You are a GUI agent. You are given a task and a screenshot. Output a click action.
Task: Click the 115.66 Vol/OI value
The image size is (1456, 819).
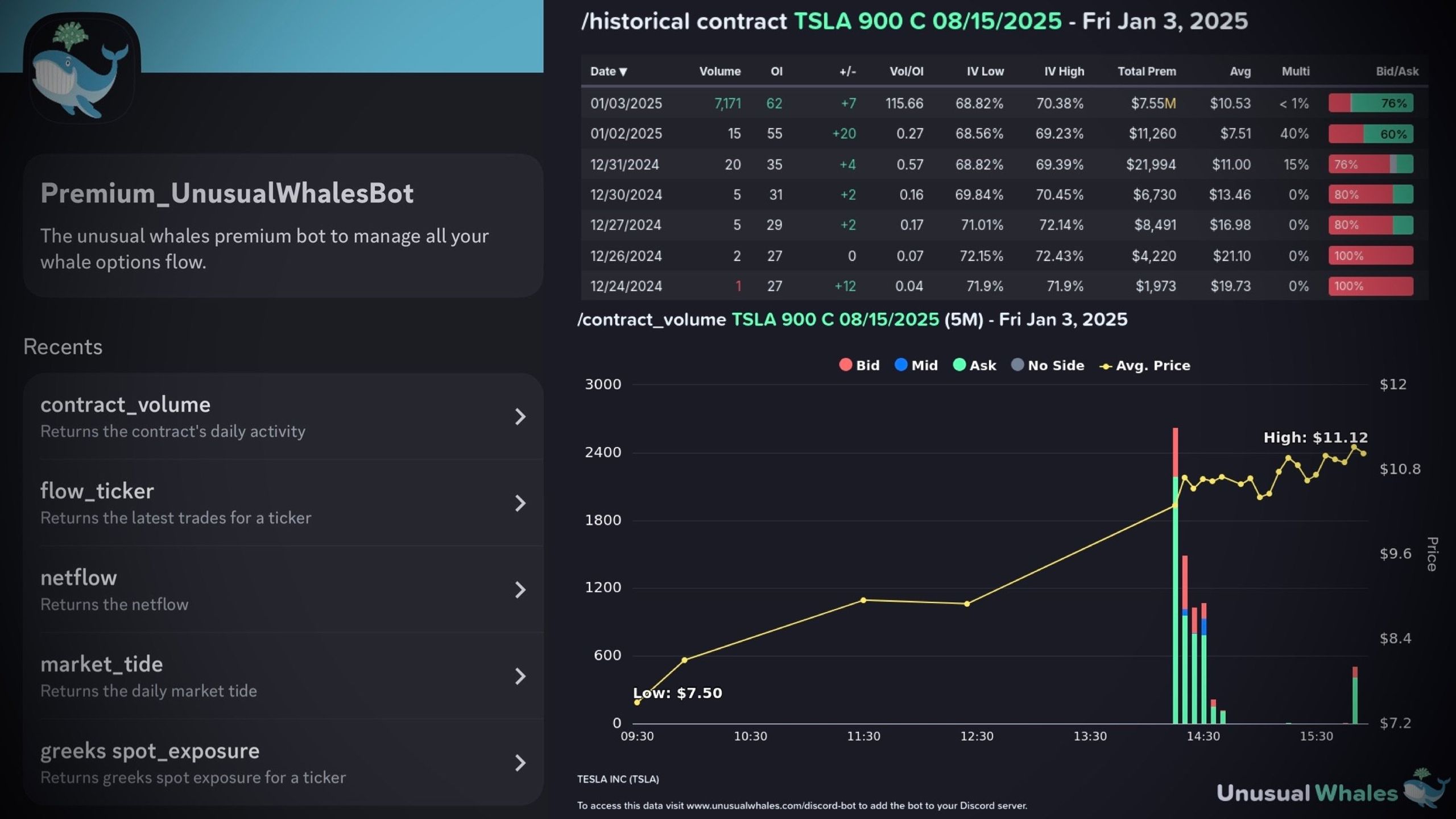[904, 104]
